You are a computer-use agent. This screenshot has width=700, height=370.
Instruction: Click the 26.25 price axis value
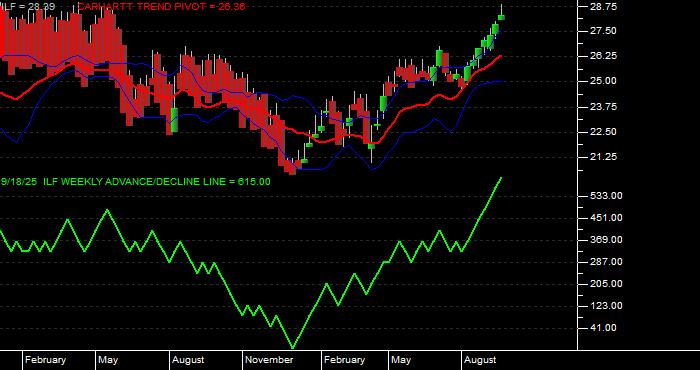pyautogui.click(x=604, y=56)
